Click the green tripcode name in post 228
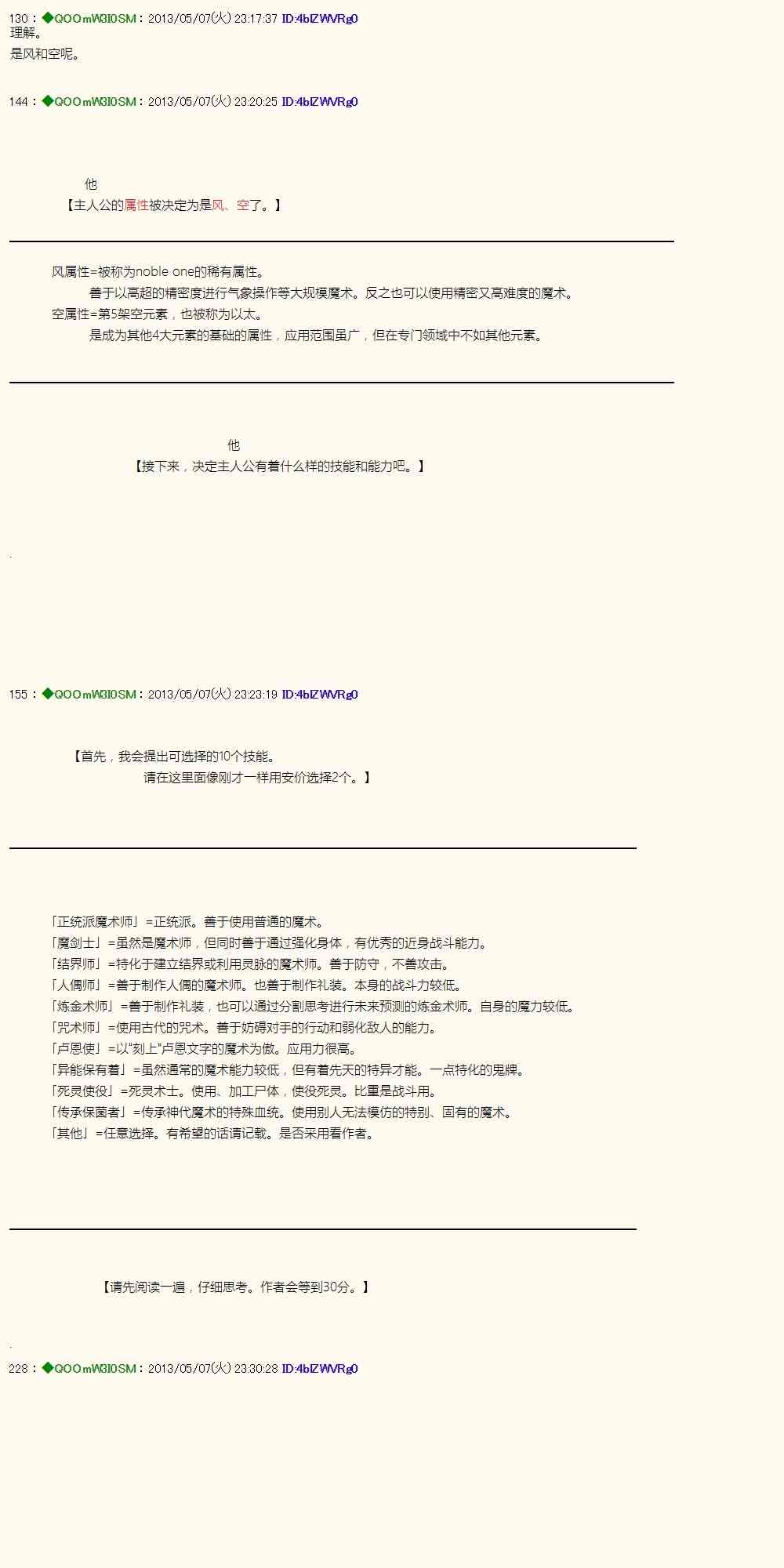Viewport: 784px width, 1568px height. click(89, 1368)
